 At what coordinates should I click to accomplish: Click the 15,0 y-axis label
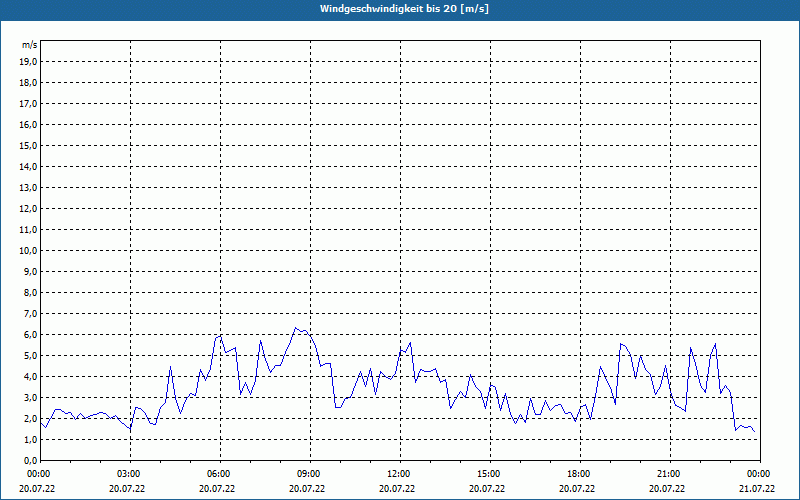coord(28,145)
